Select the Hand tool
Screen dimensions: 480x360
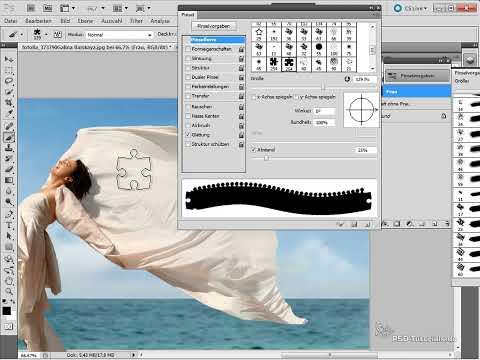click(9, 281)
